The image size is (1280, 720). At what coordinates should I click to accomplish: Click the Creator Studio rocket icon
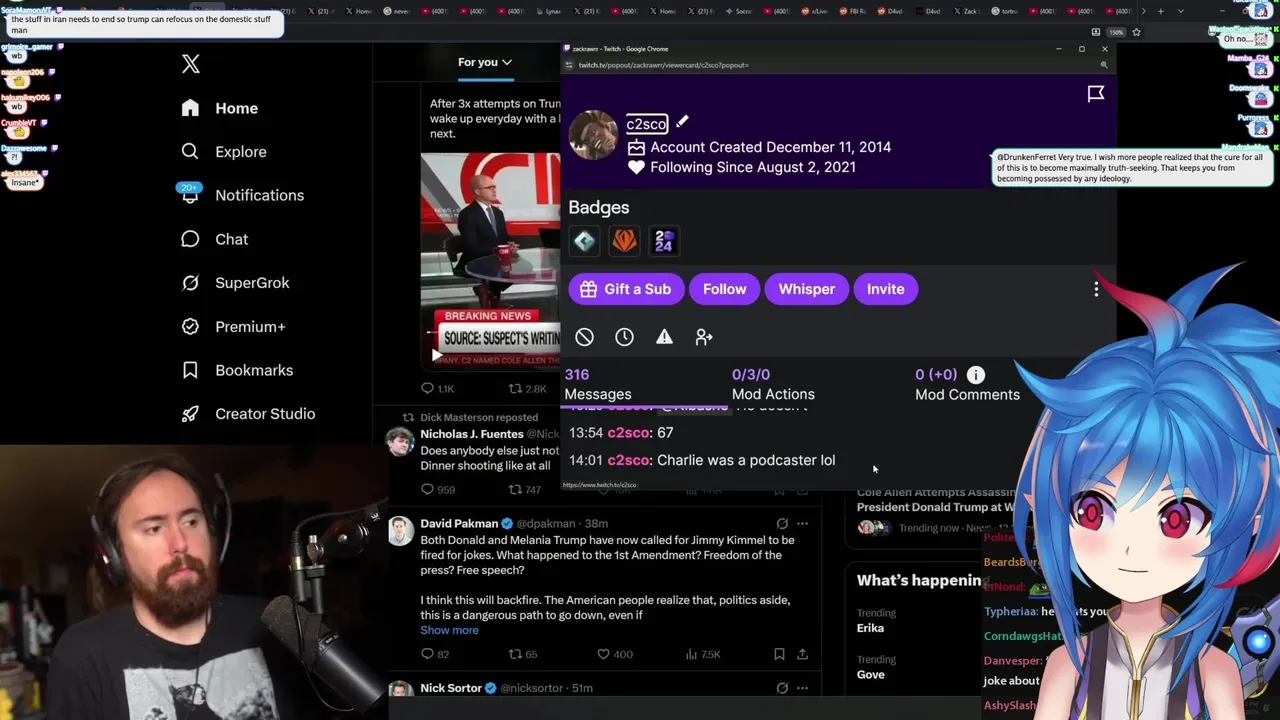190,414
